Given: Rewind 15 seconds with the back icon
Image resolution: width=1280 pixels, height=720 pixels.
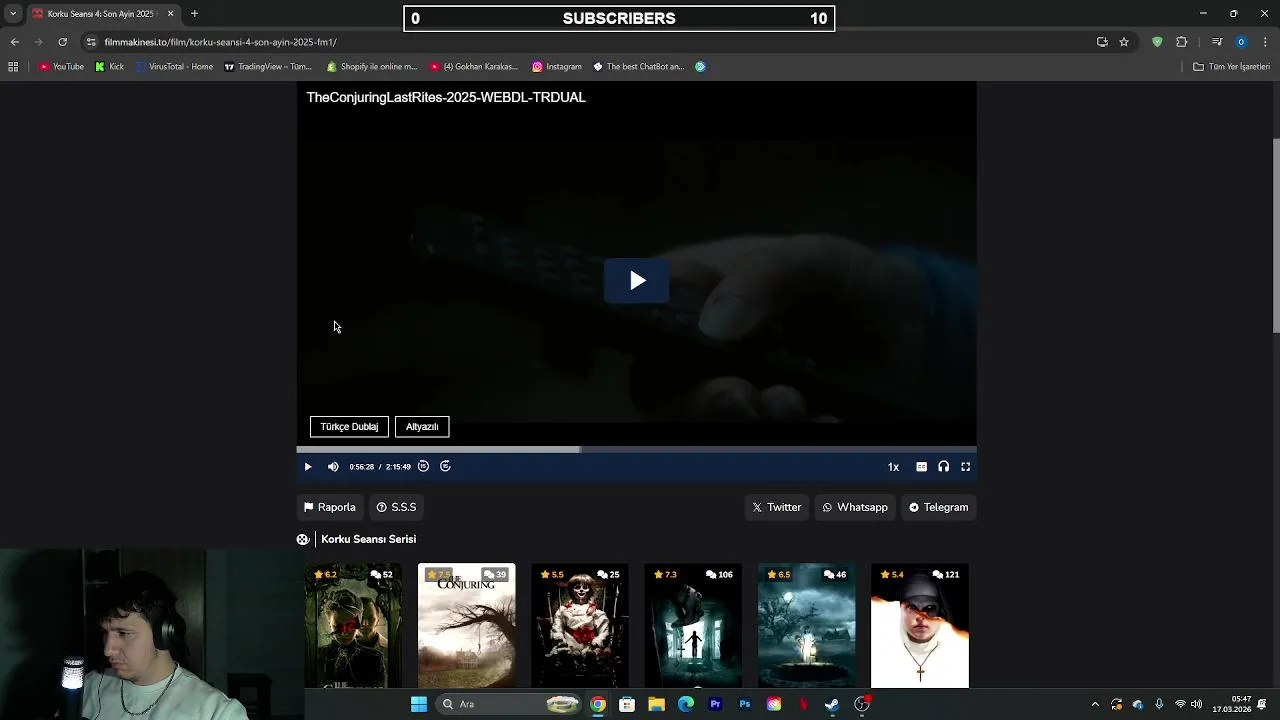Looking at the screenshot, I should point(423,466).
